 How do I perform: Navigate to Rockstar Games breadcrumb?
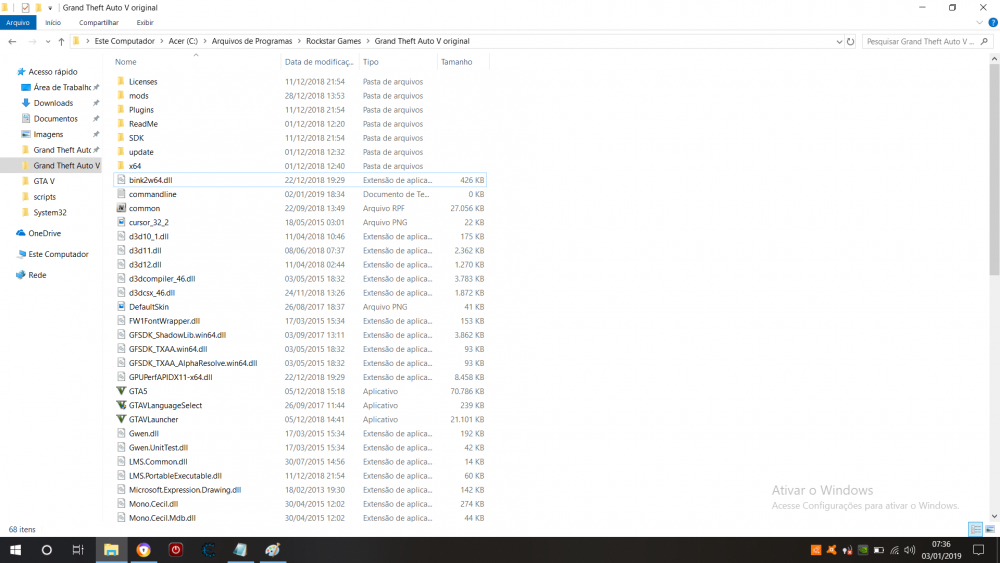coord(334,41)
